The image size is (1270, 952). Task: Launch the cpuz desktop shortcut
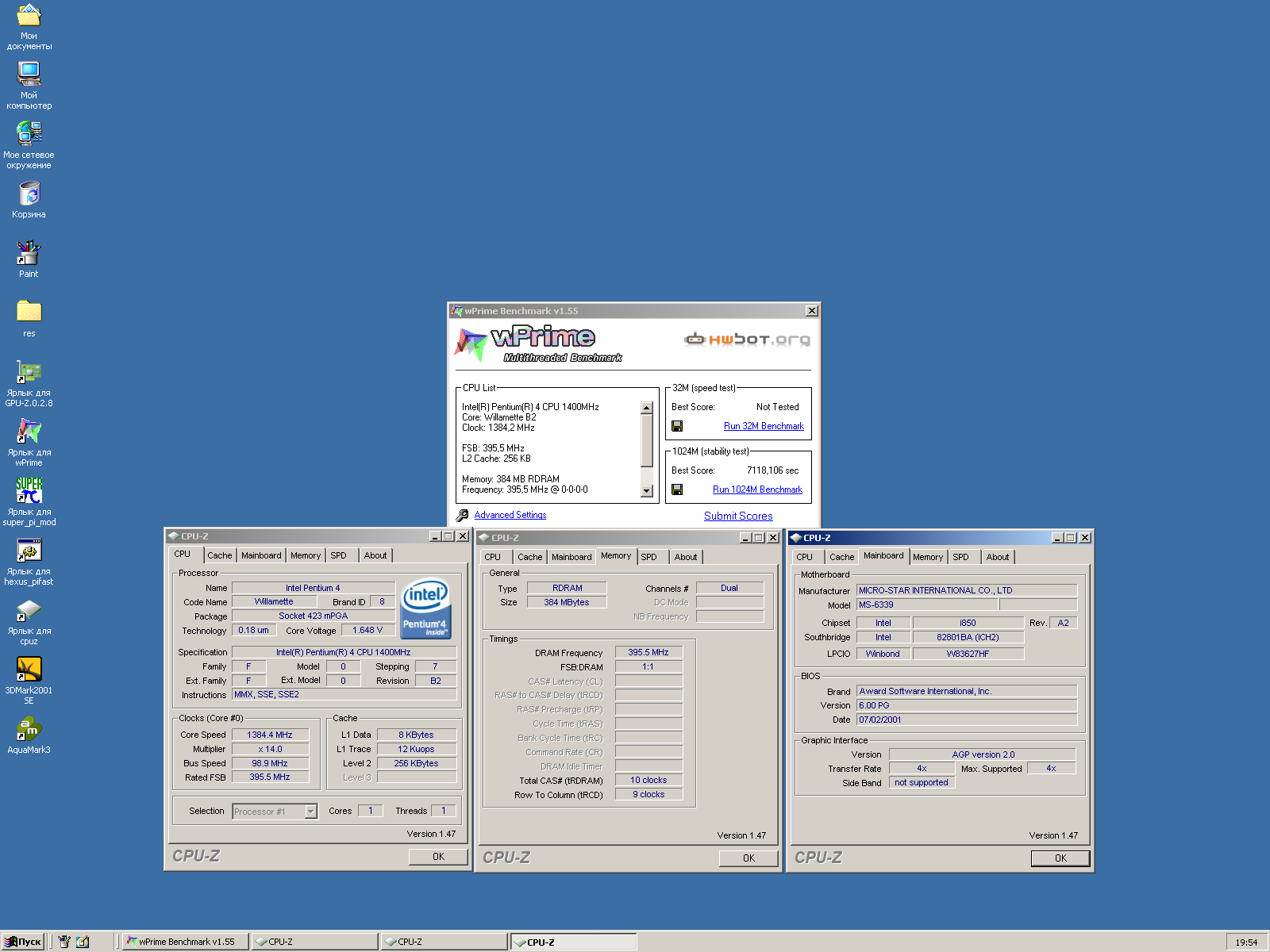[29, 621]
